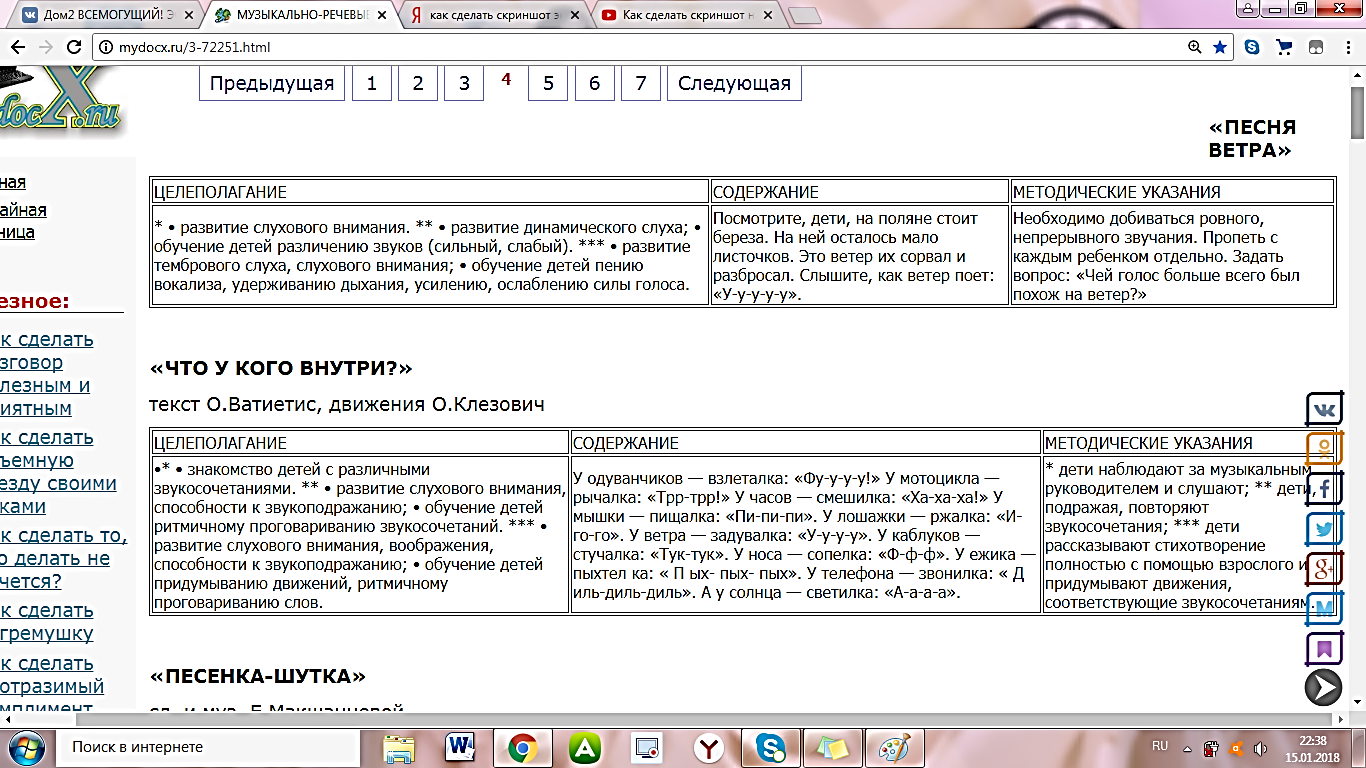Click the vertical scrollbar thumb
Image resolution: width=1366 pixels, height=768 pixels.
click(x=1357, y=112)
